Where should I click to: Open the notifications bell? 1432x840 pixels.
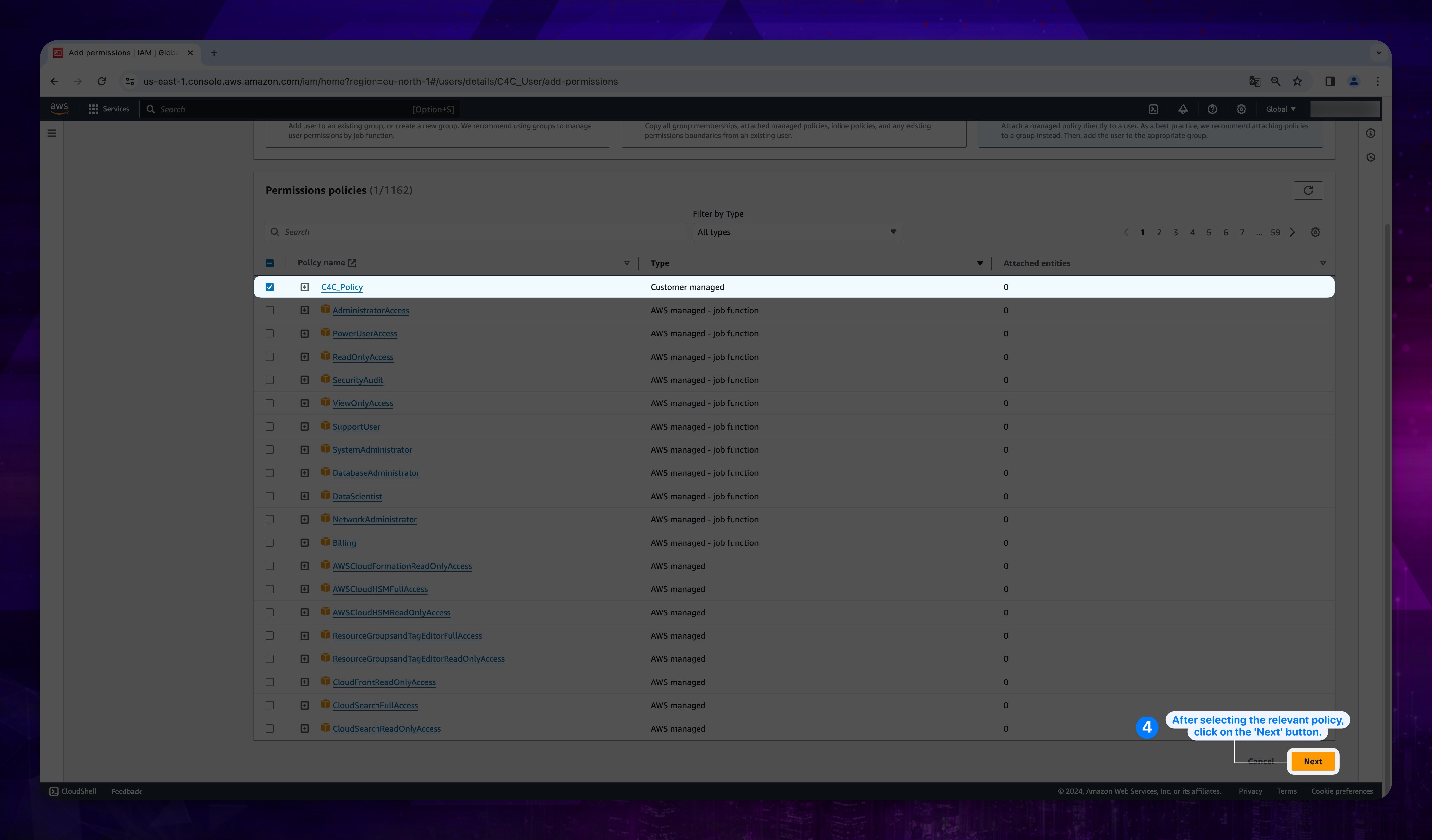pyautogui.click(x=1183, y=109)
